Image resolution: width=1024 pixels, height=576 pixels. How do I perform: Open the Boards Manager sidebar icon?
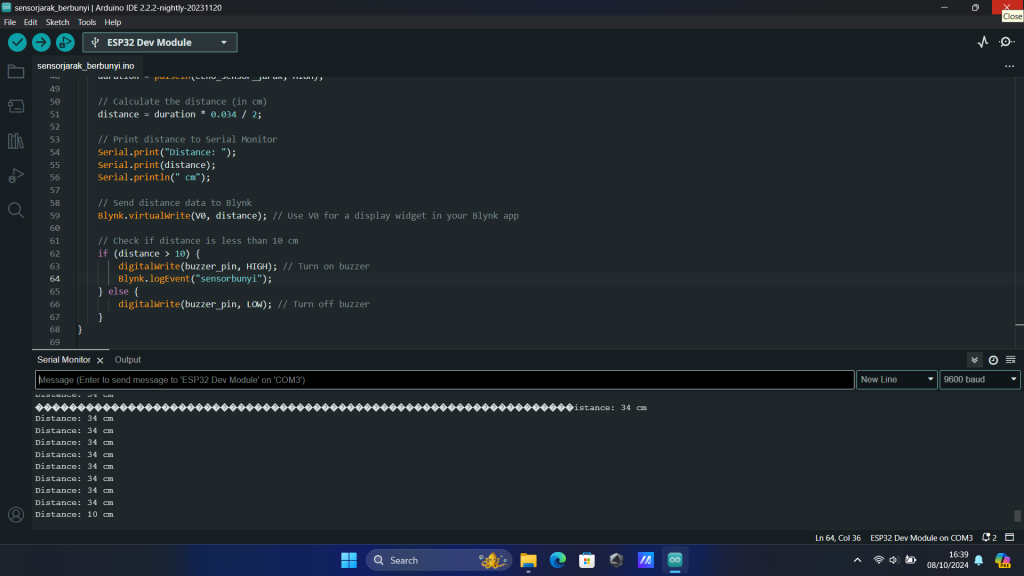click(x=16, y=106)
